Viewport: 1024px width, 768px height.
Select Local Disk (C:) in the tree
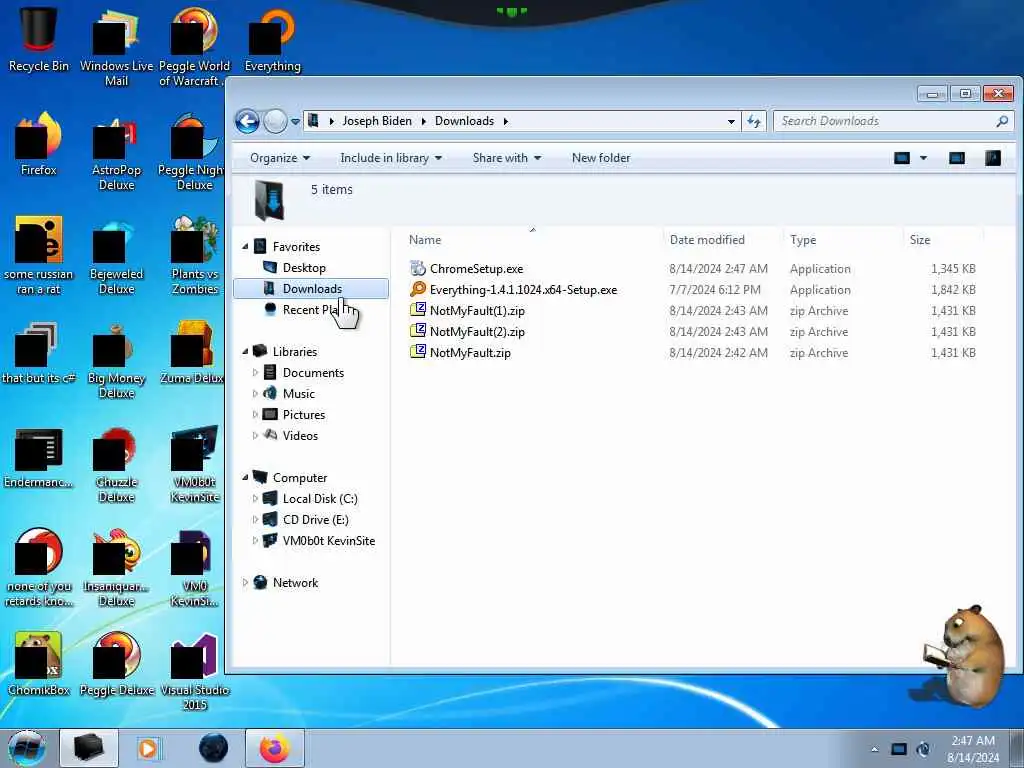319,499
